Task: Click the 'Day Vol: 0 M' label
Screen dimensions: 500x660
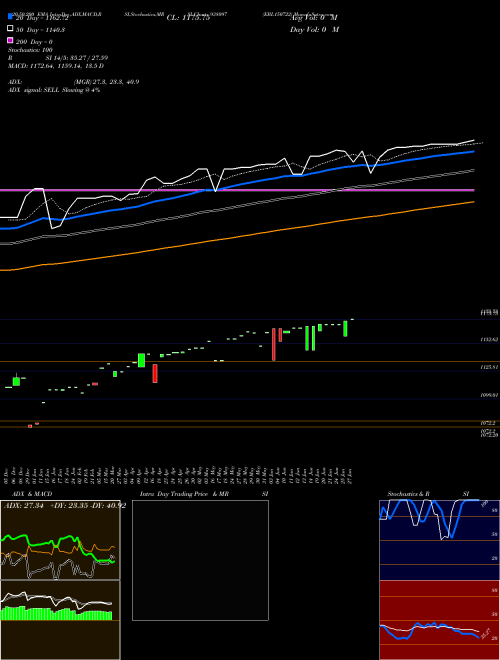Action: point(314,29)
